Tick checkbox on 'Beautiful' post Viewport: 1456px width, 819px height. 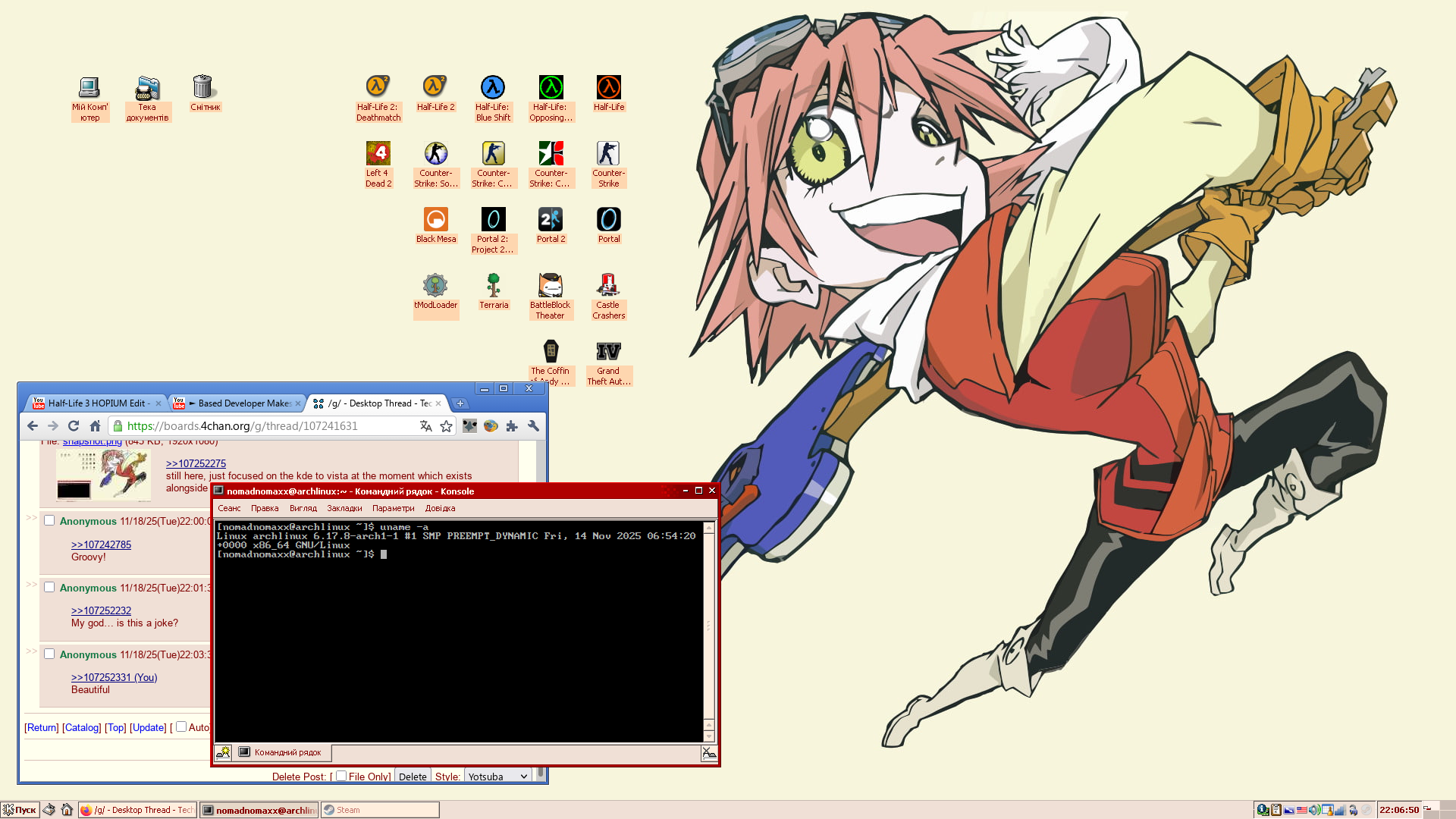click(x=49, y=654)
